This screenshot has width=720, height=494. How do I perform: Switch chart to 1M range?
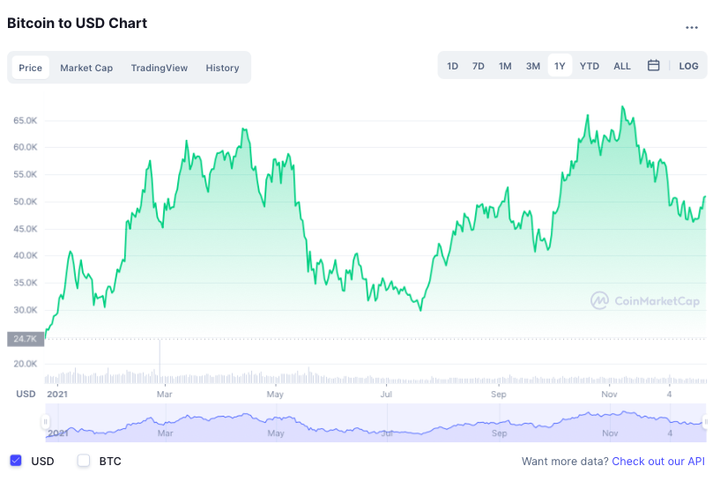click(x=505, y=66)
